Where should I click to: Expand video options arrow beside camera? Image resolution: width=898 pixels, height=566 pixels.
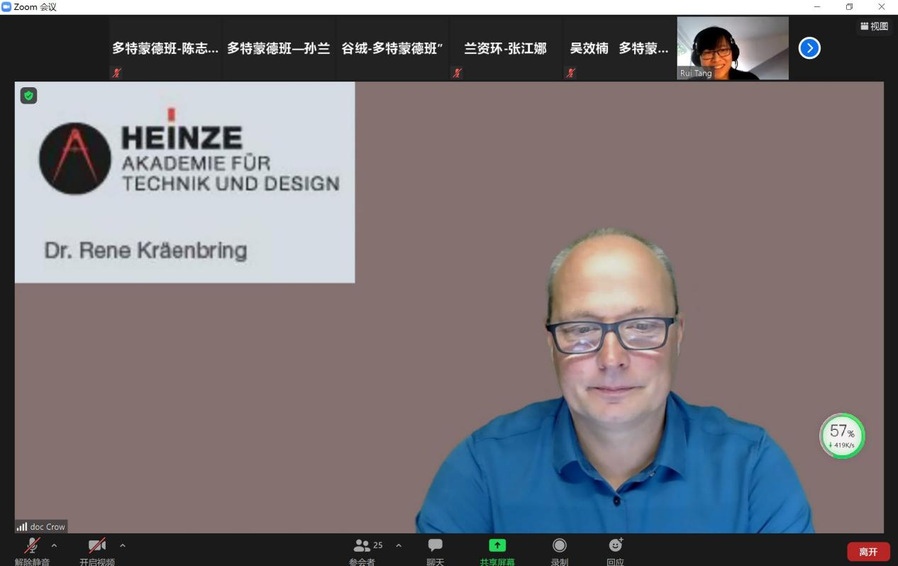123,546
